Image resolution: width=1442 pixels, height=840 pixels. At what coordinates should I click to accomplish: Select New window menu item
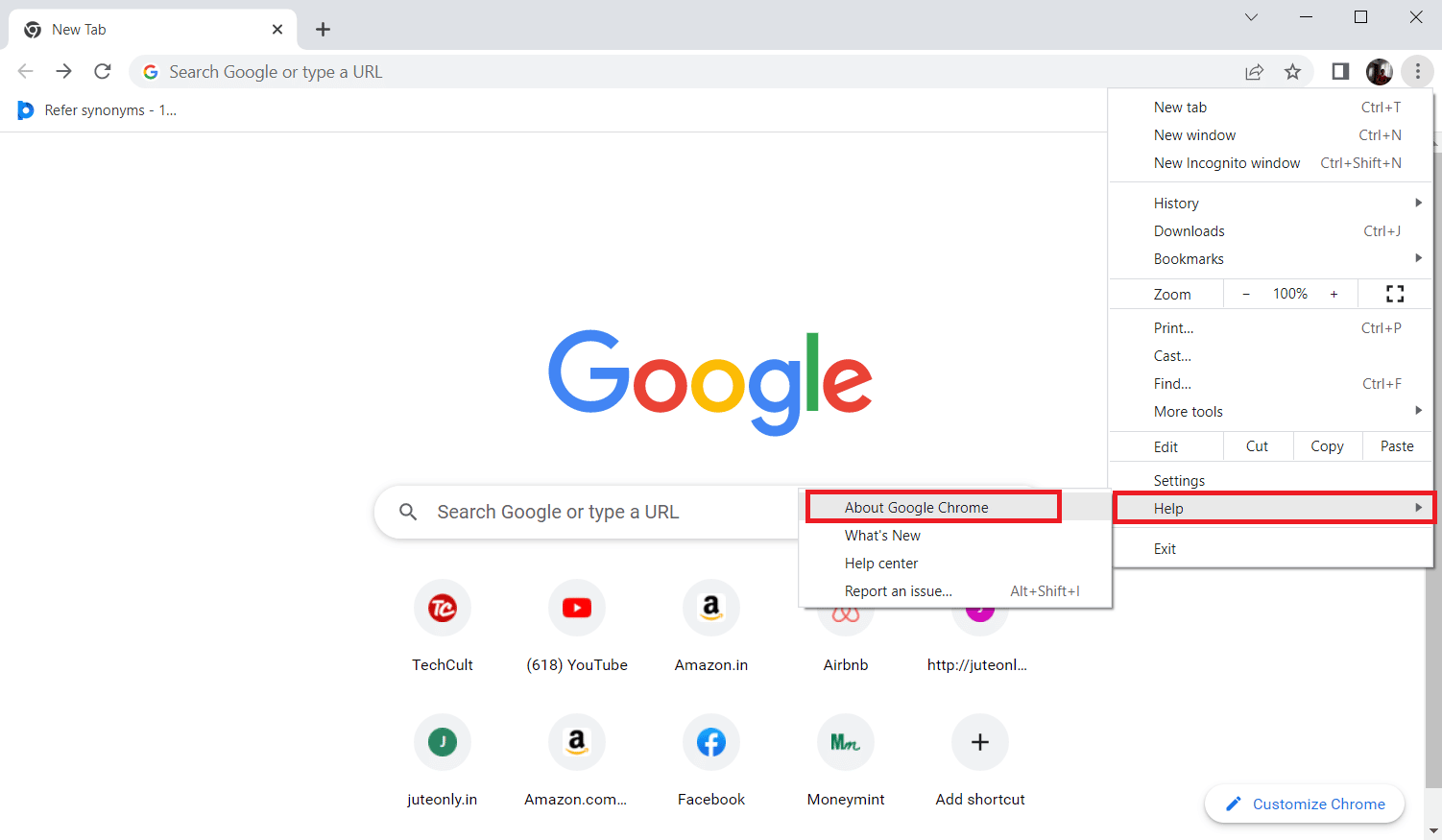(x=1271, y=135)
